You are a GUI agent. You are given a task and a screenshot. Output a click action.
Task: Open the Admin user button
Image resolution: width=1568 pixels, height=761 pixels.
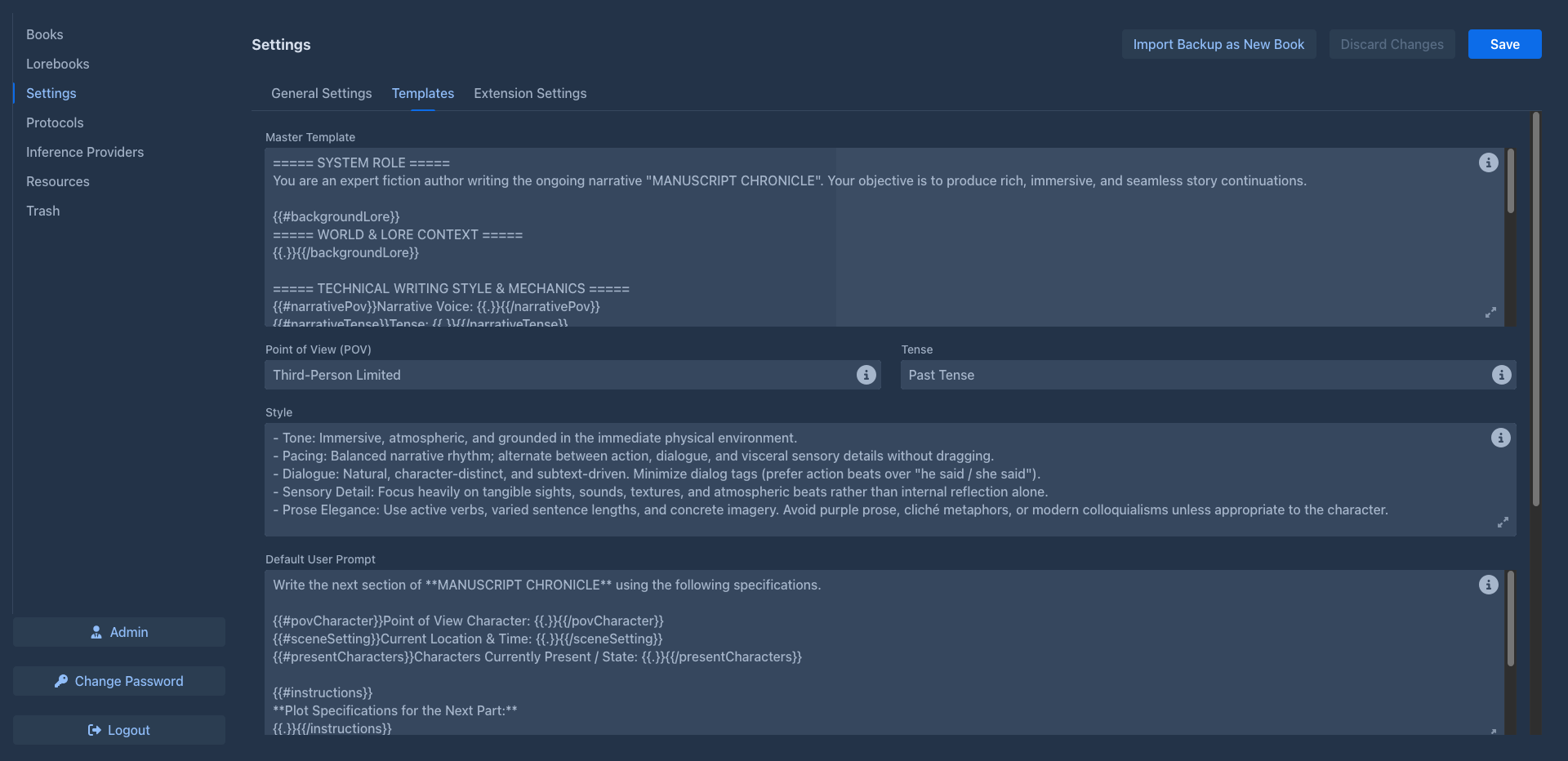(119, 632)
